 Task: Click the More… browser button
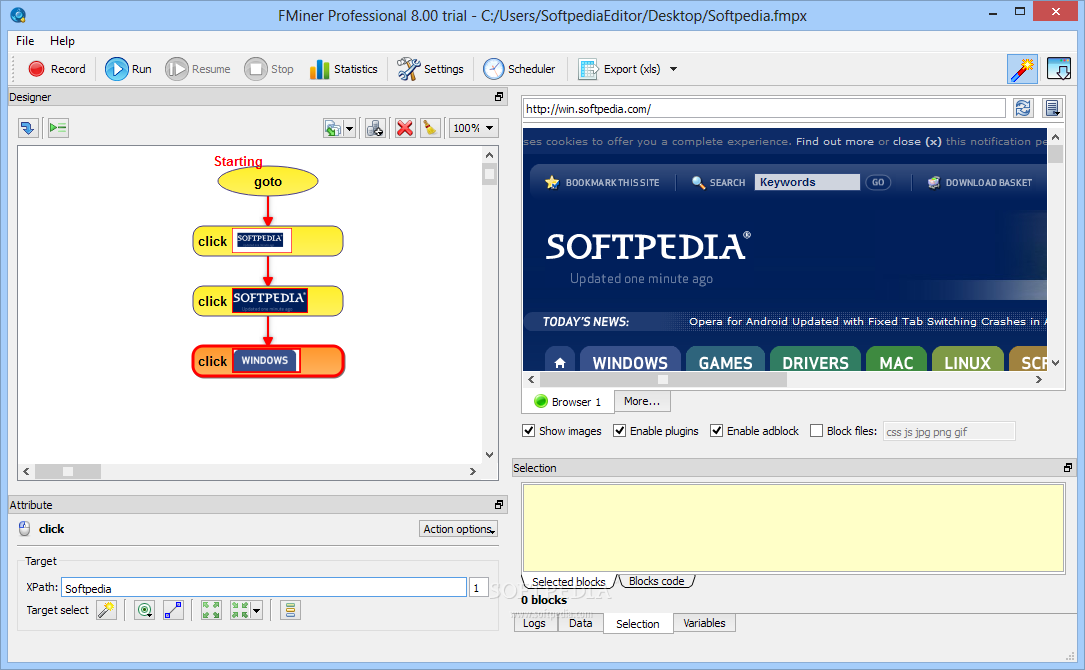tap(641, 401)
